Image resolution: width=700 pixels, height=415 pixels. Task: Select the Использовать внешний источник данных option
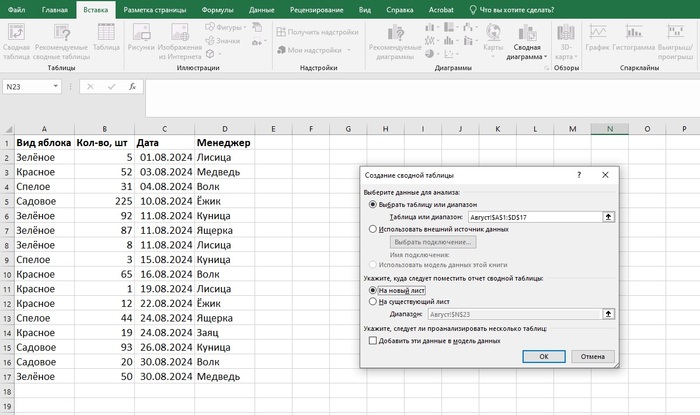tap(374, 228)
